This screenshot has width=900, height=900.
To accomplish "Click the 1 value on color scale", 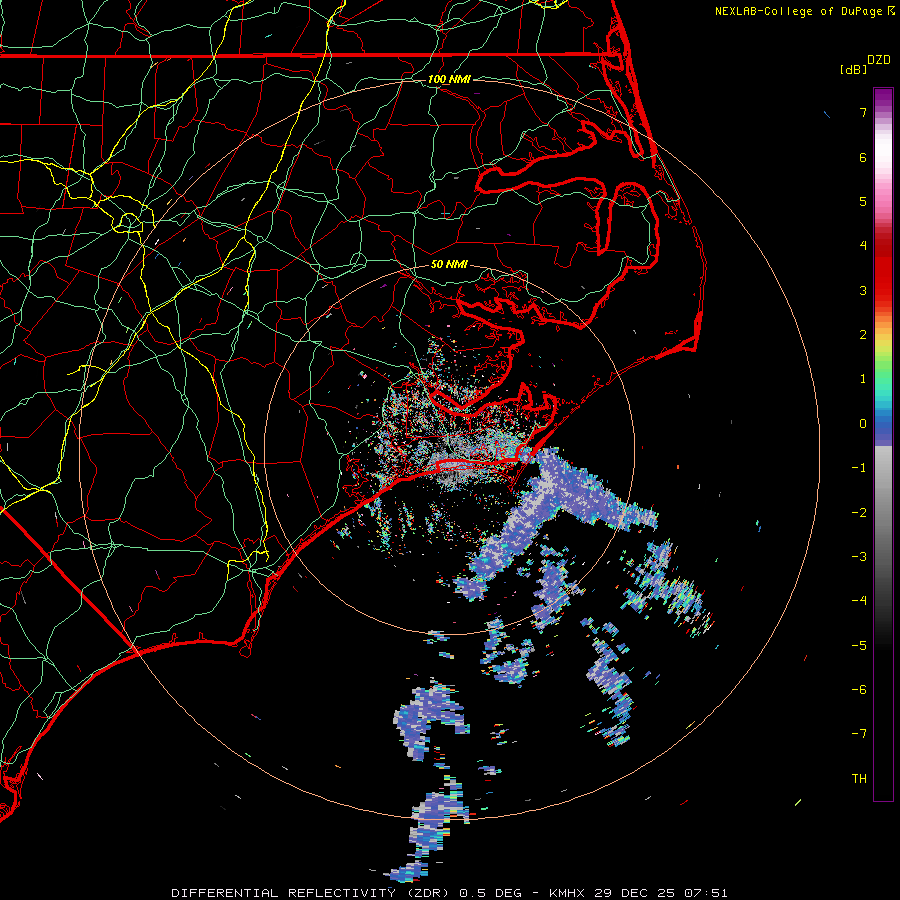I will 863,379.
